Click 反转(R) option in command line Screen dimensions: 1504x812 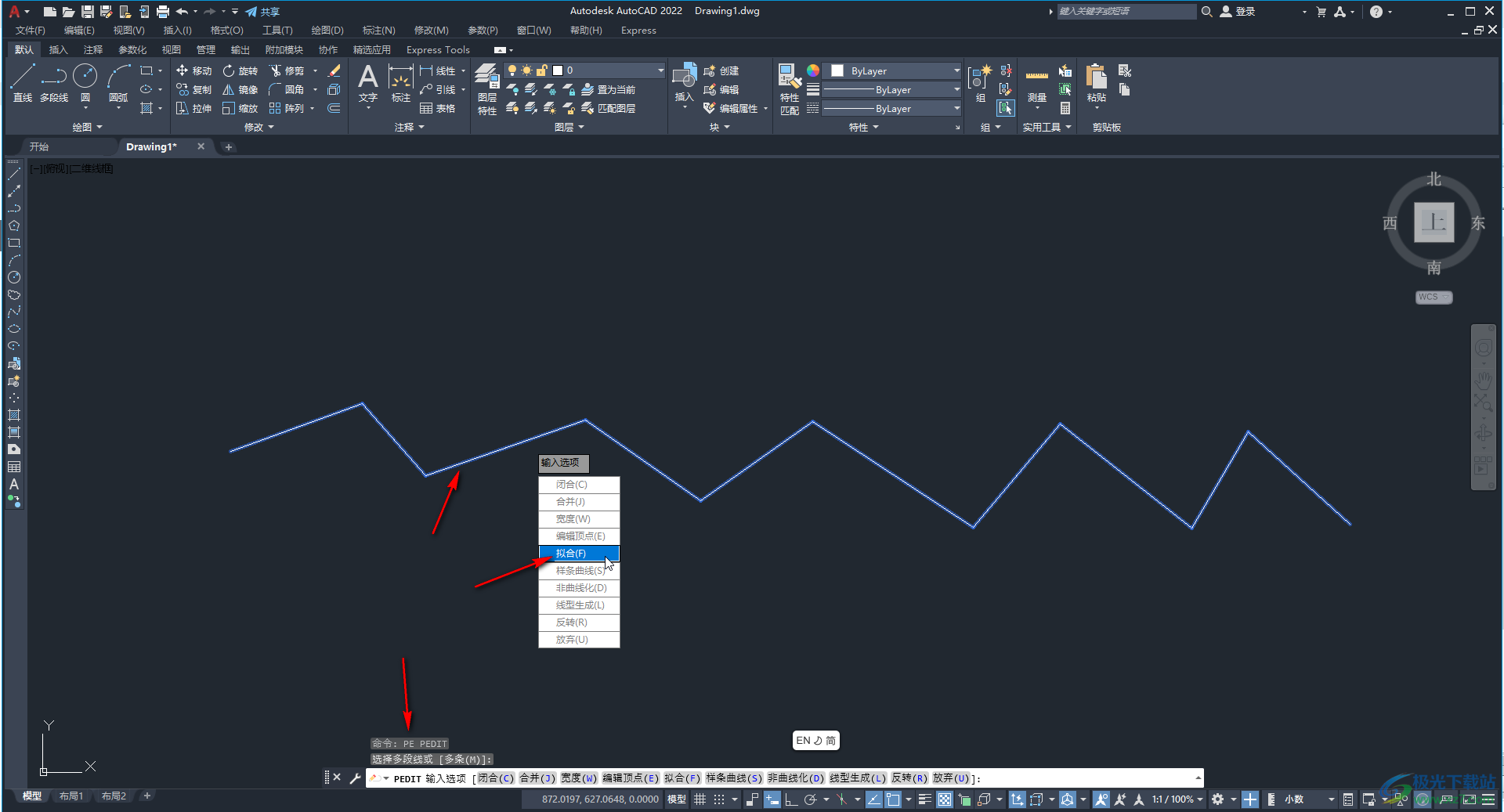pyautogui.click(x=909, y=778)
